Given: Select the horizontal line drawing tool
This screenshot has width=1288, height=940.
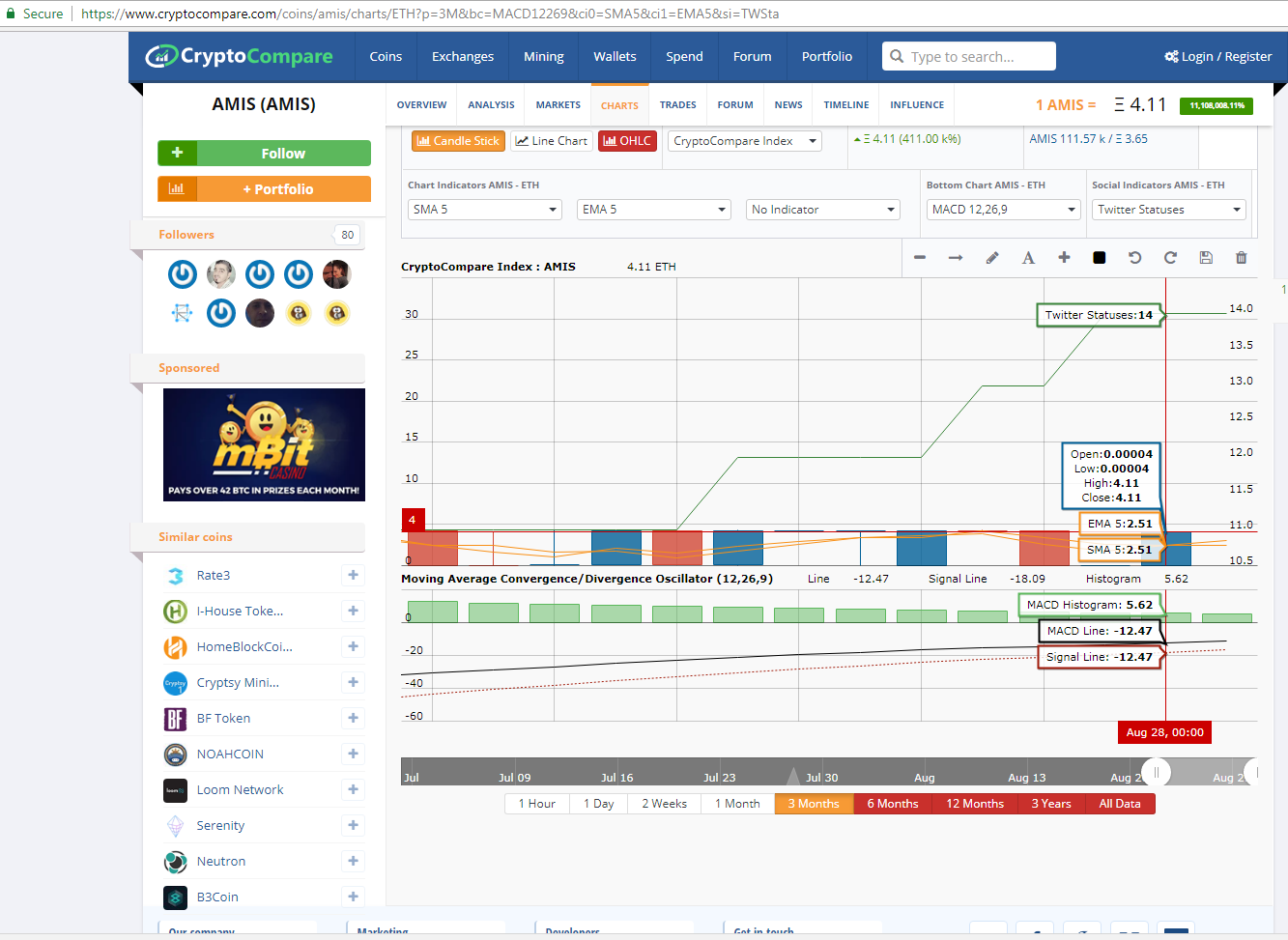Looking at the screenshot, I should (x=920, y=258).
